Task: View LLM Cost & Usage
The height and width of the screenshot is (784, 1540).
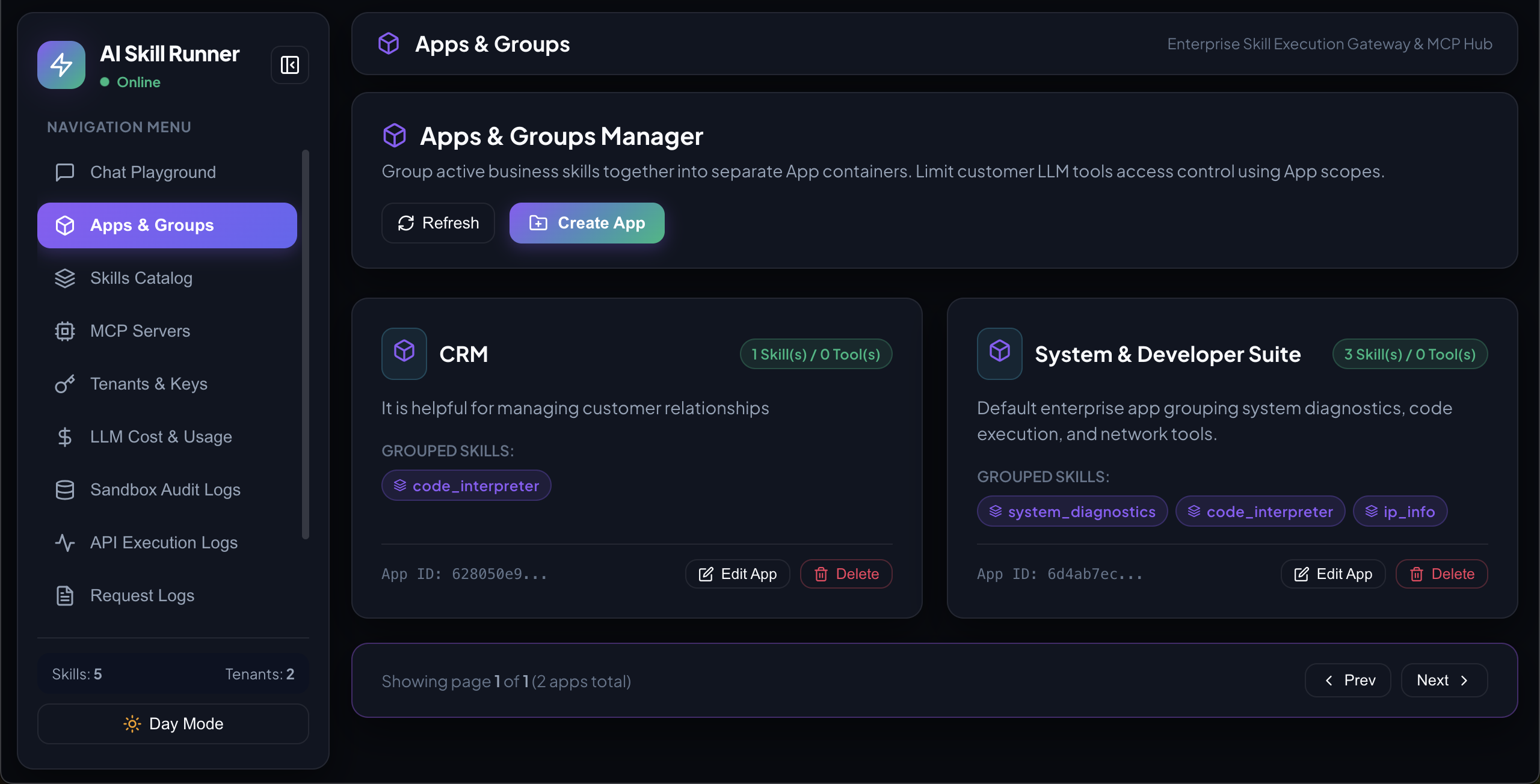Action: pyautogui.click(x=167, y=436)
